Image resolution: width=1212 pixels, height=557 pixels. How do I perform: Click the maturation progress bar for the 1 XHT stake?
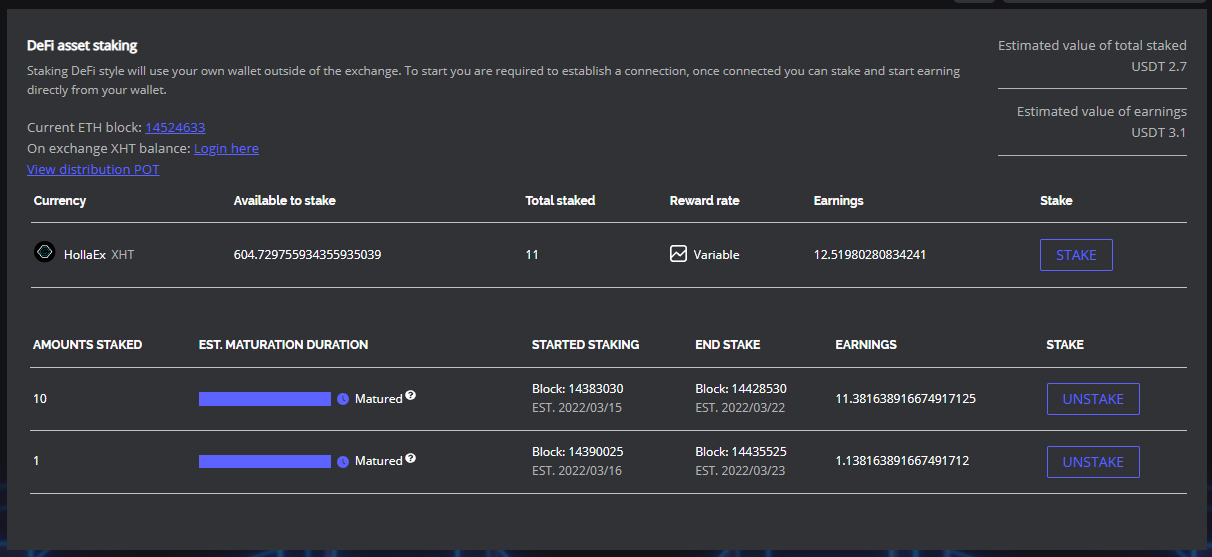point(265,461)
